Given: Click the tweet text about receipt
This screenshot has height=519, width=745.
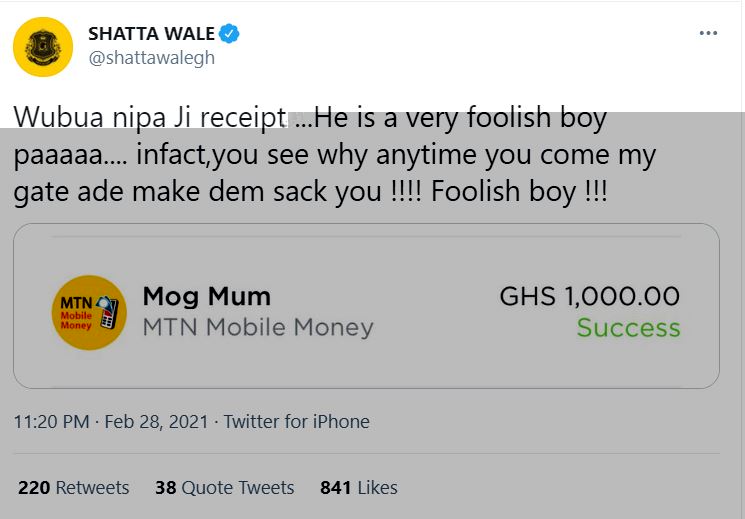Looking at the screenshot, I should [334, 155].
